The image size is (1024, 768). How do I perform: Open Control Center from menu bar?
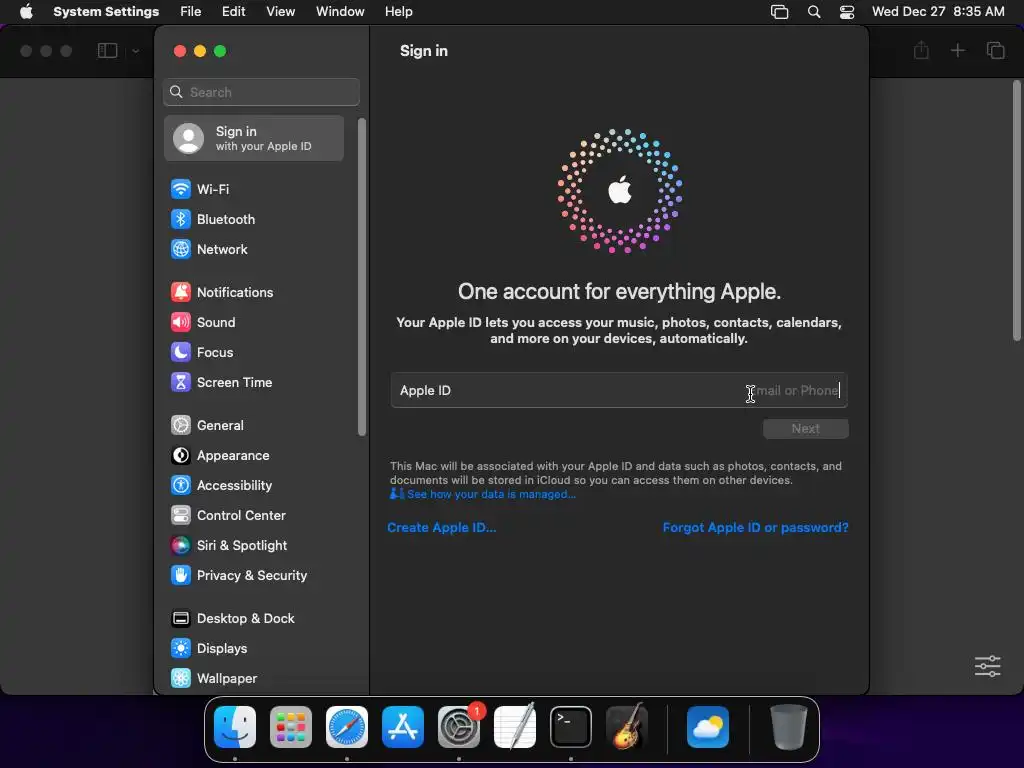pyautogui.click(x=847, y=12)
